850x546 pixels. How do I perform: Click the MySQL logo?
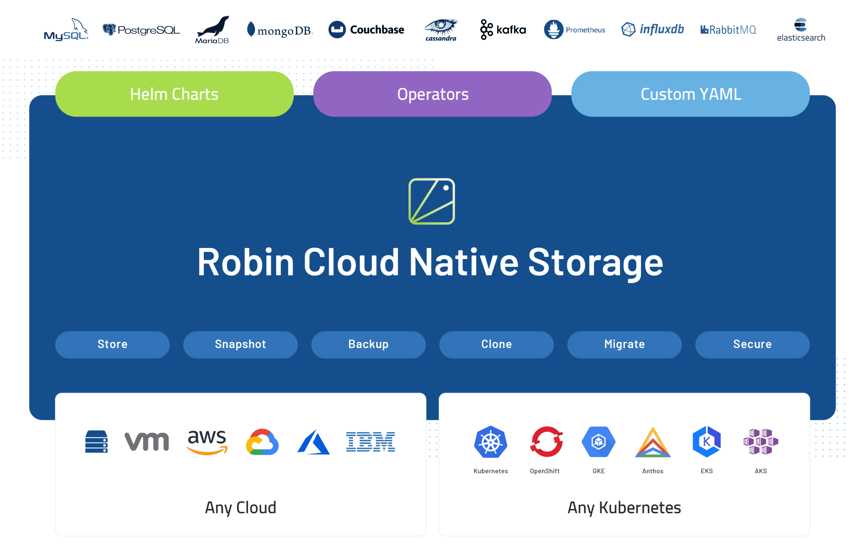point(66,30)
